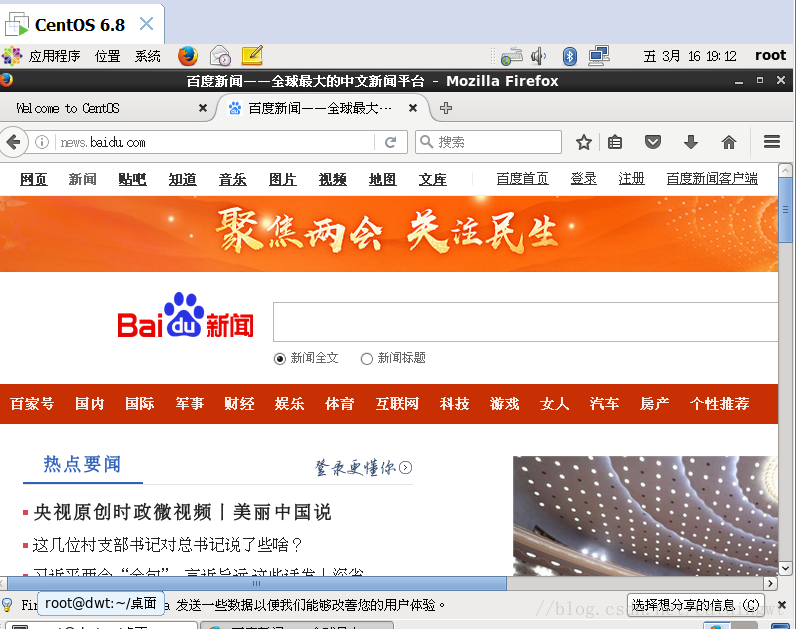Click the 聚焦两会 关注民生 banner

tap(389, 234)
